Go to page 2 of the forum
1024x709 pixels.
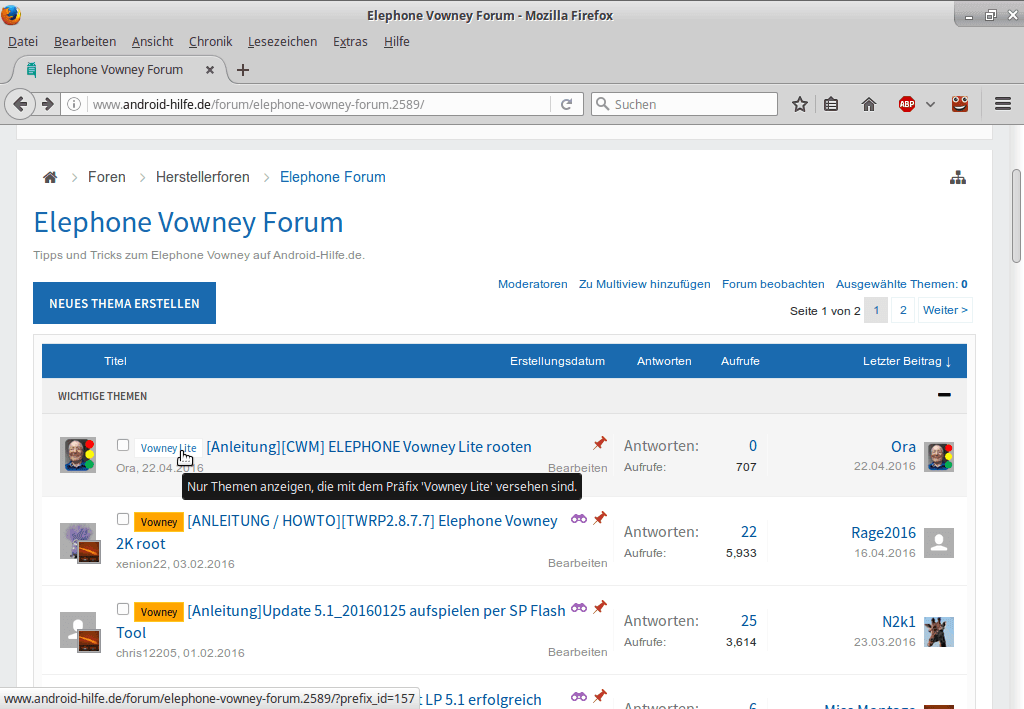(x=903, y=310)
